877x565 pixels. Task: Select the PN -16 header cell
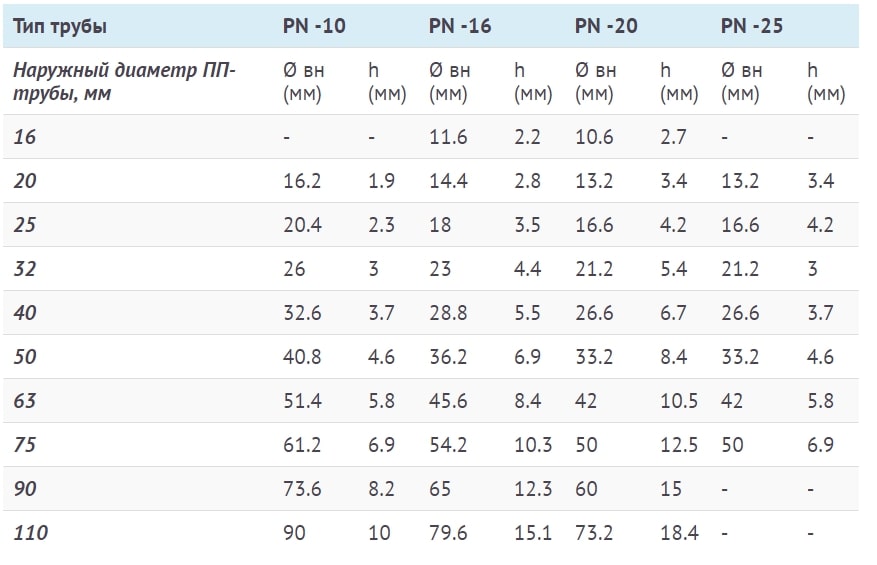460,26
